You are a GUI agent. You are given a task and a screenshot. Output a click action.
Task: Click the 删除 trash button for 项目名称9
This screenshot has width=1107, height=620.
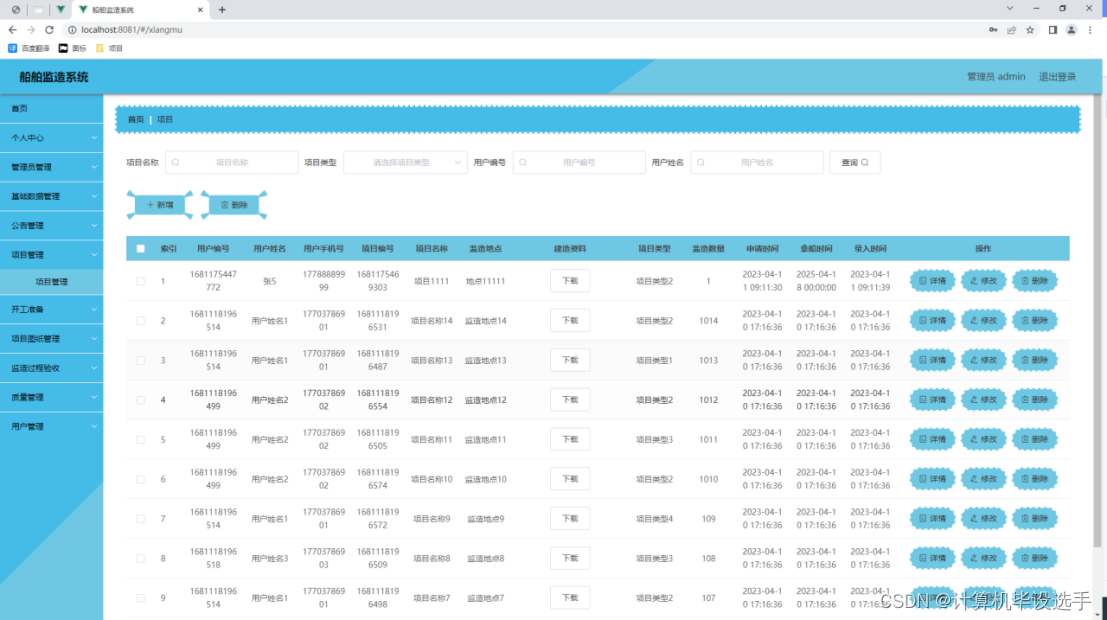click(1035, 518)
